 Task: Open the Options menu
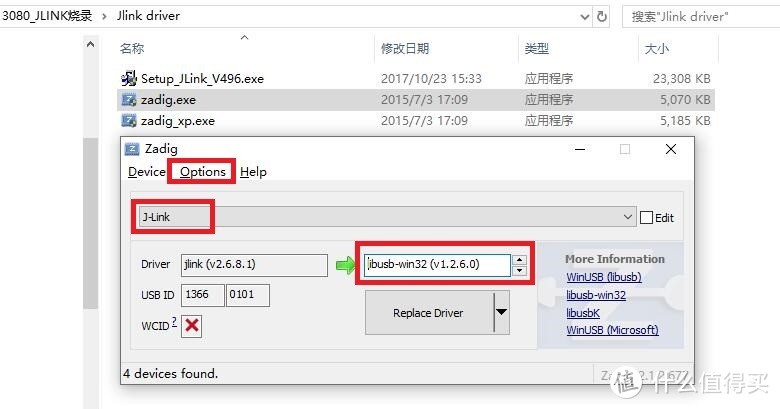point(202,172)
